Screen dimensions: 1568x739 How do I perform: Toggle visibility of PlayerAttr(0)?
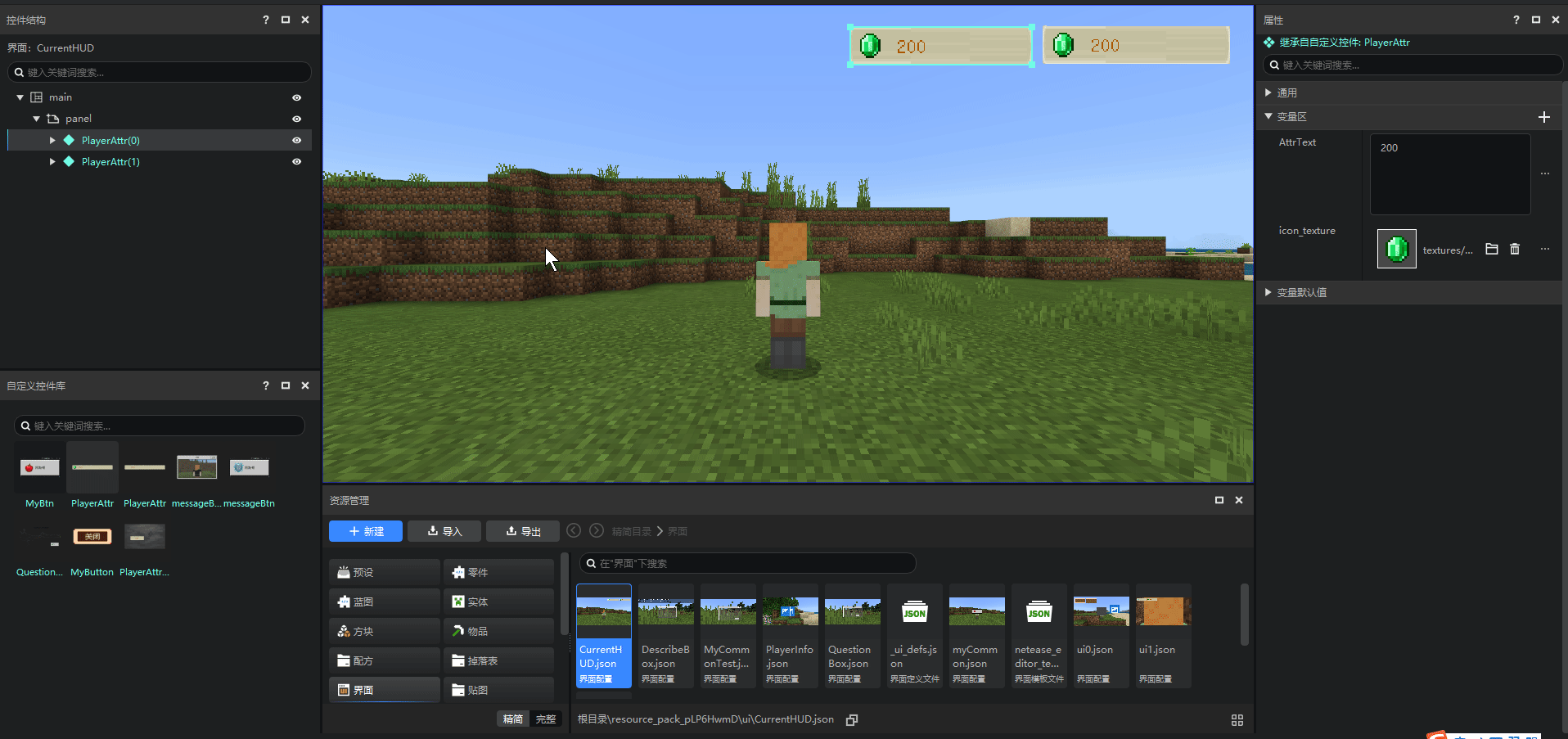(x=297, y=141)
